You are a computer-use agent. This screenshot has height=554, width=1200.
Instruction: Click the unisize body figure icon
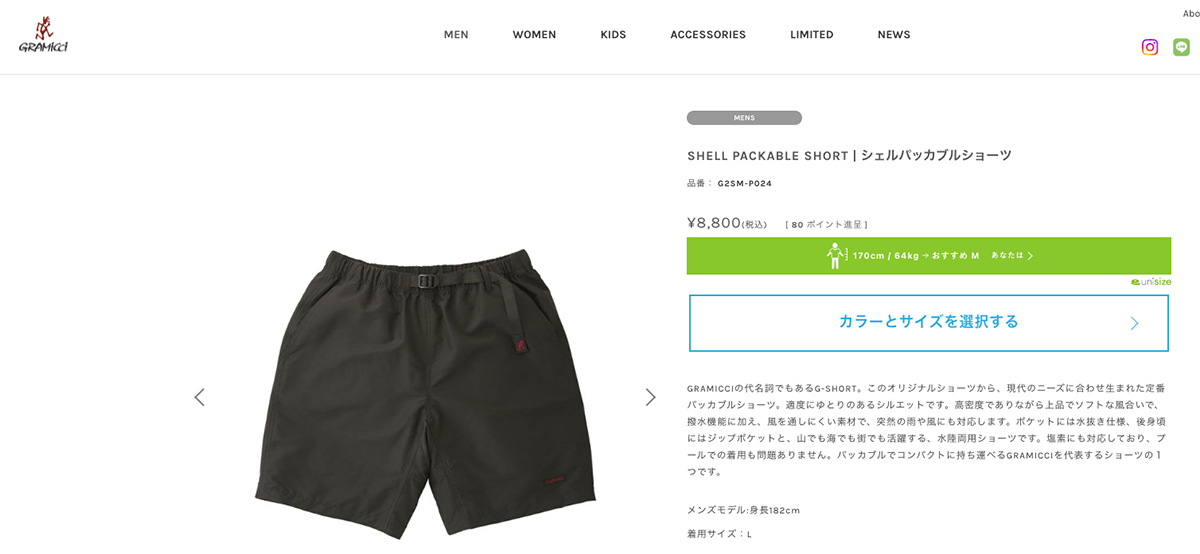click(x=837, y=256)
